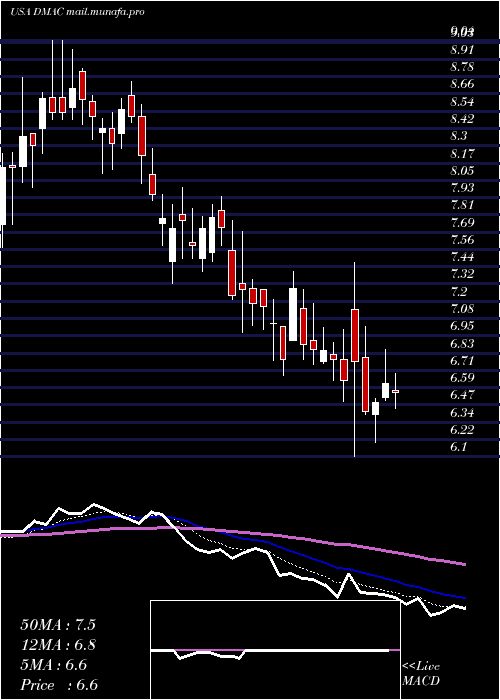Click the 8.05 price axis label
This screenshot has height=700, width=500.
click(462, 171)
